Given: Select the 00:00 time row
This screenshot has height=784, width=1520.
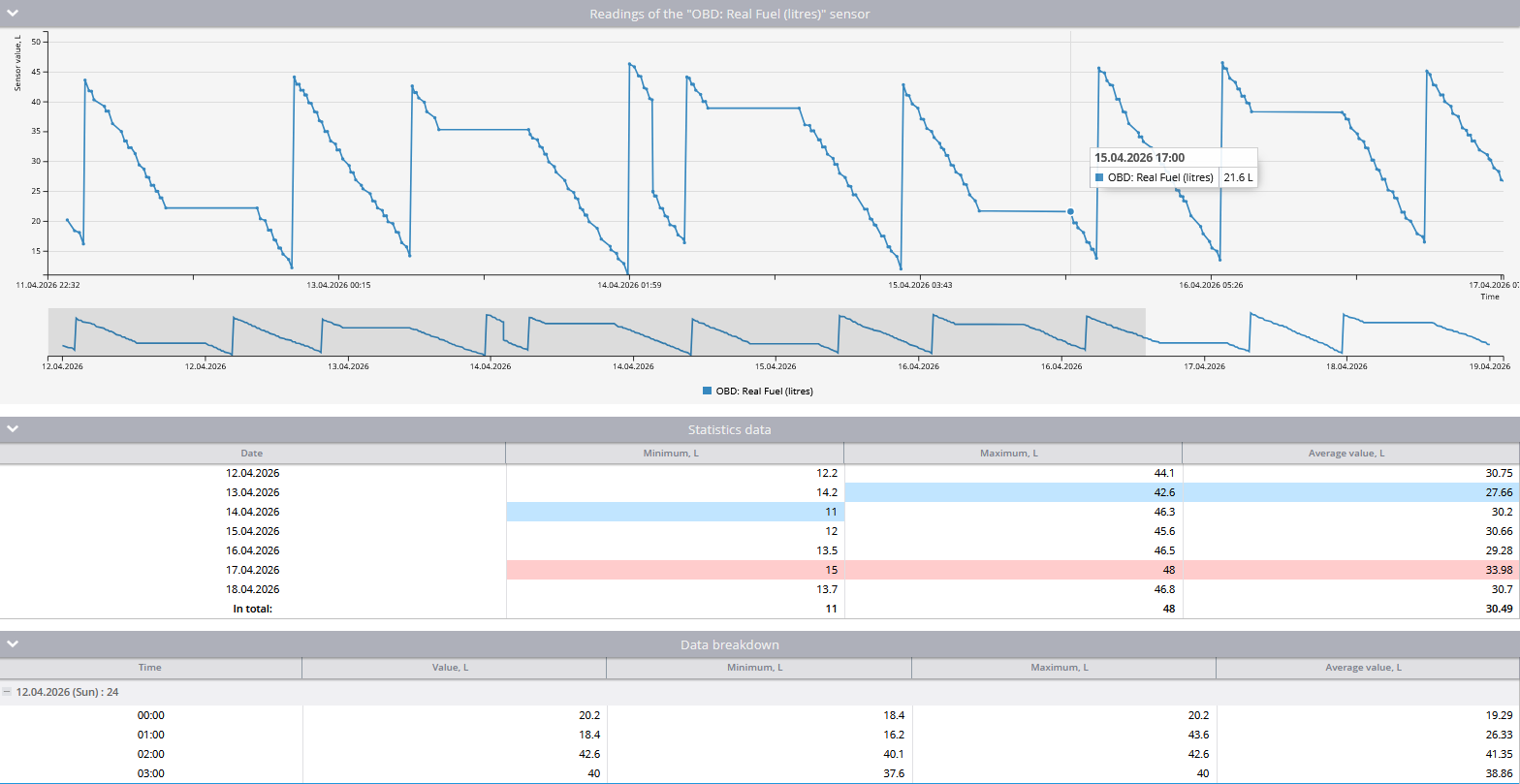Looking at the screenshot, I should click(x=760, y=715).
